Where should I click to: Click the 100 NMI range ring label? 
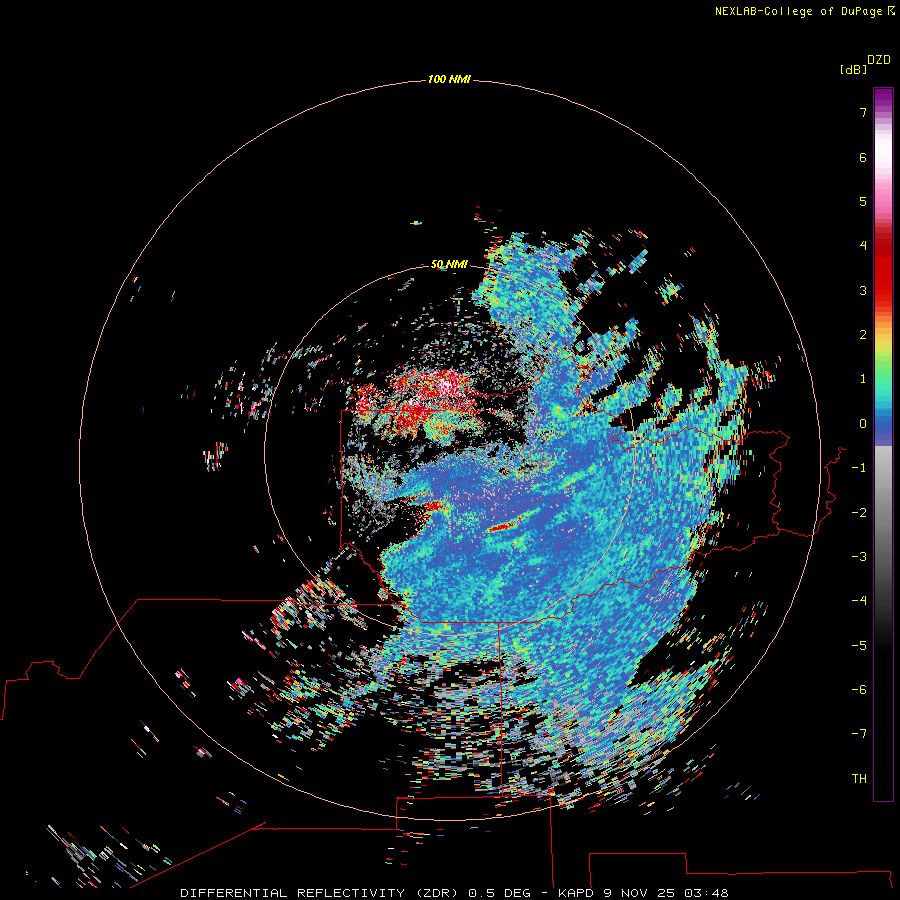[449, 79]
